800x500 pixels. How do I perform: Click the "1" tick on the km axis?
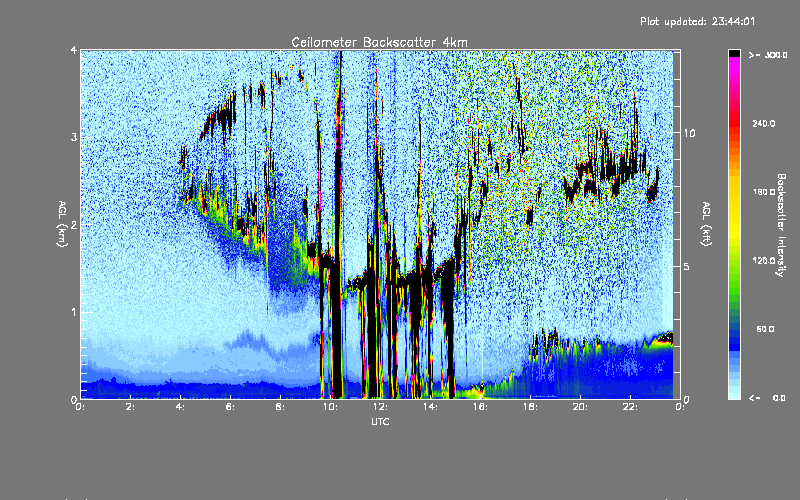[74, 312]
